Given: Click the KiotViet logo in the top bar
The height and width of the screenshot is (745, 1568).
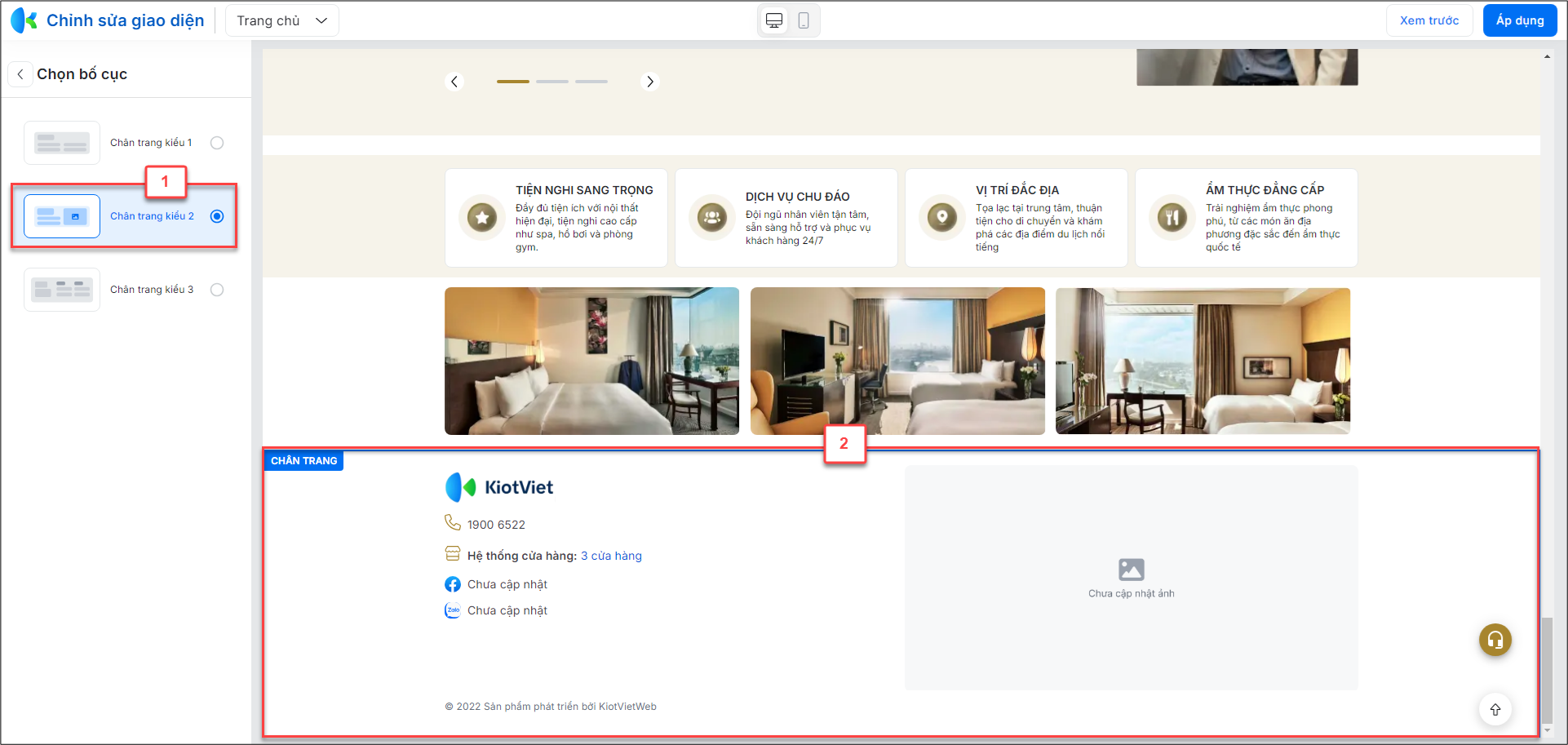Looking at the screenshot, I should pyautogui.click(x=24, y=20).
